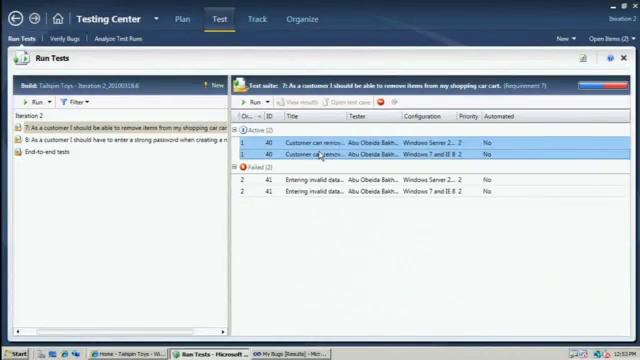Click the suite progress bar at top right
Viewport: 640px width, 360px height.
point(603,85)
